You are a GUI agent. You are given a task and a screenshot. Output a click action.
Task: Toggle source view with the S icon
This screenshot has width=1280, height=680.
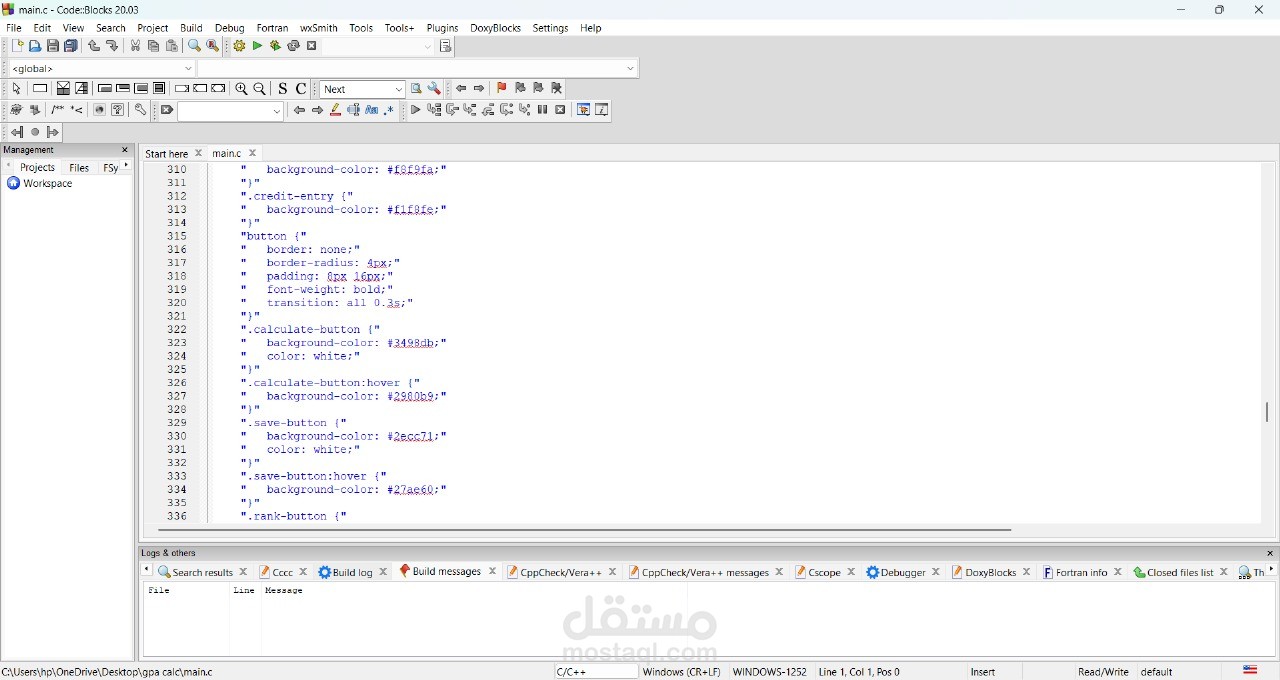283,89
